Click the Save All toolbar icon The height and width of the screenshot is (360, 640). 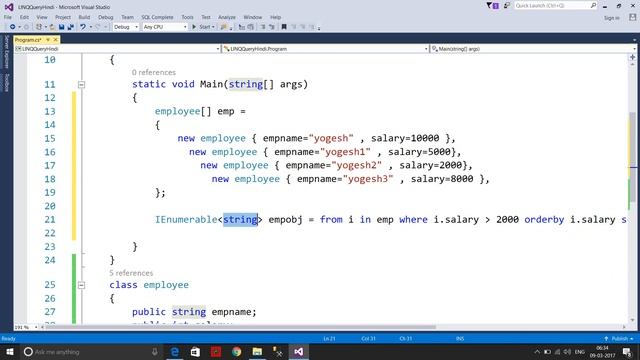point(71,27)
